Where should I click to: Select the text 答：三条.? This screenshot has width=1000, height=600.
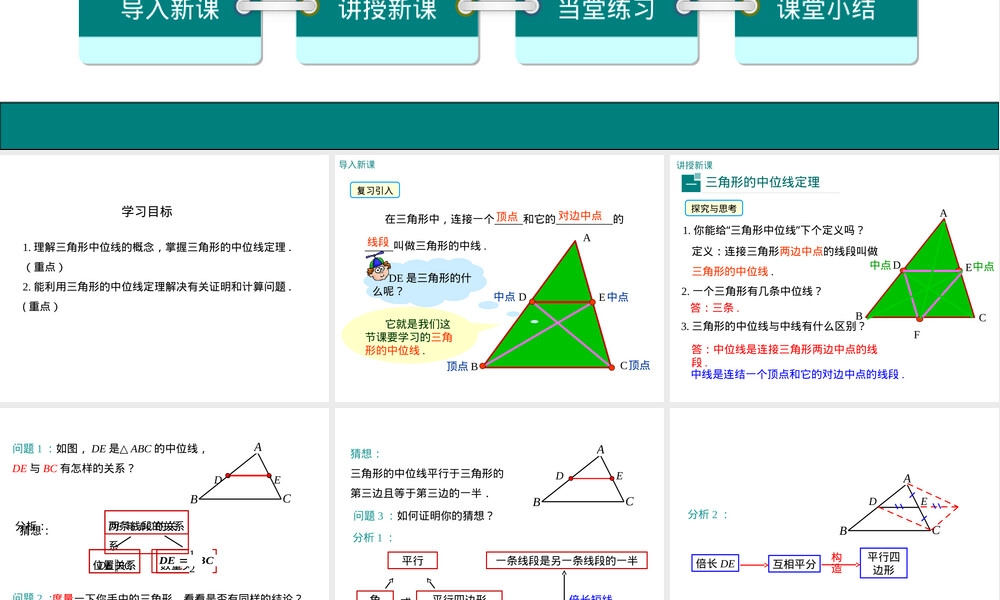(714, 307)
